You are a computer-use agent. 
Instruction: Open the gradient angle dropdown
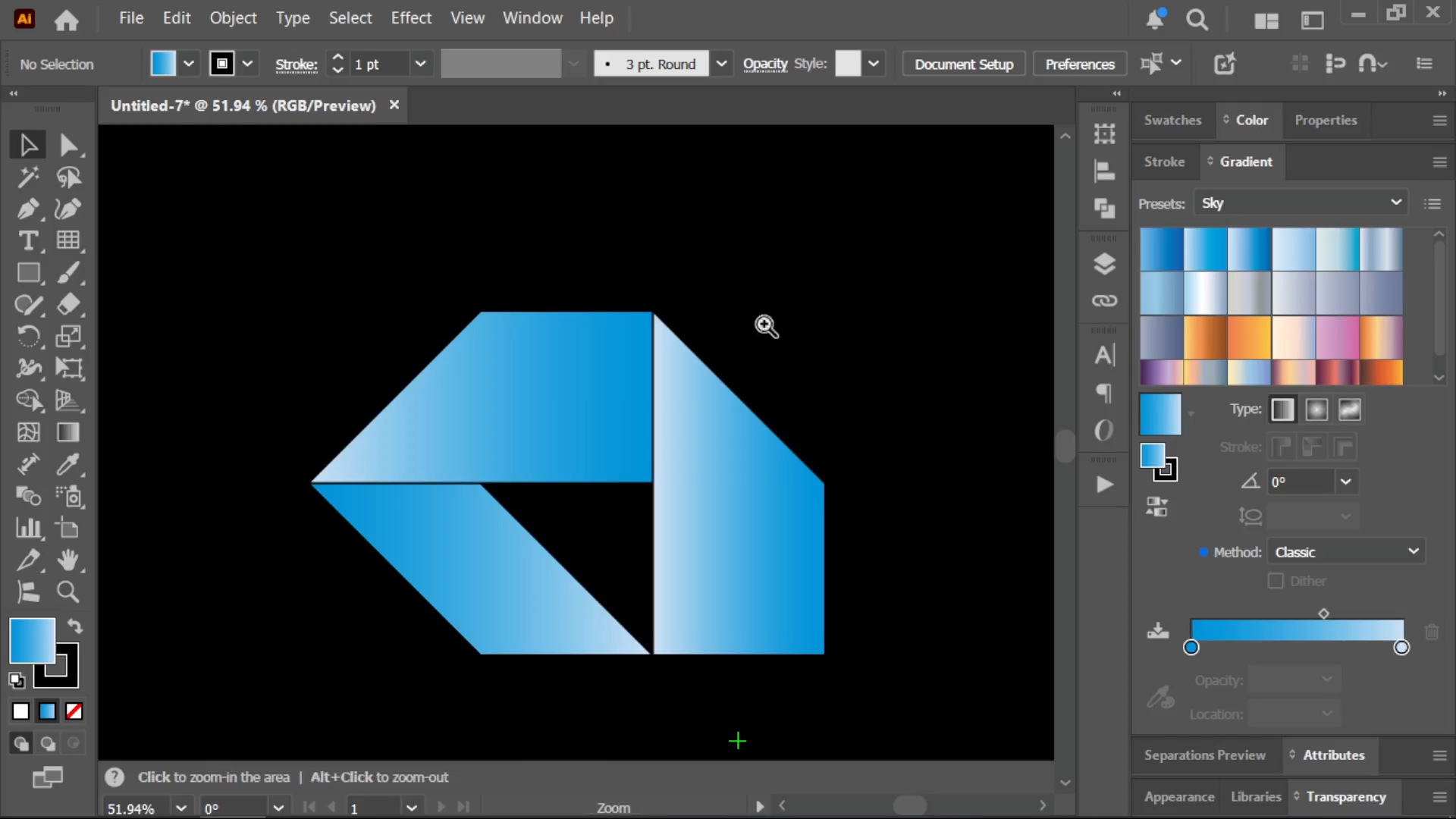tap(1345, 482)
